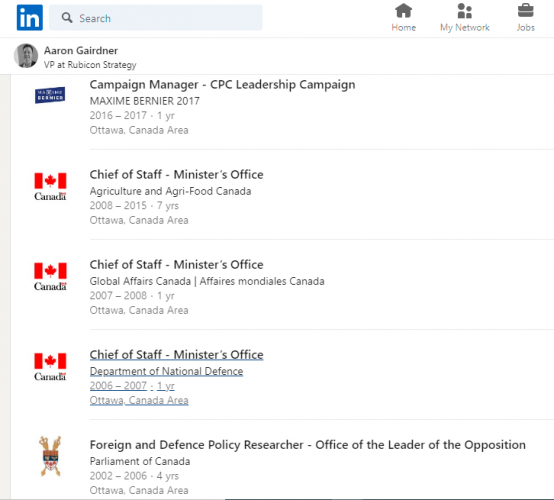This screenshot has height=500, width=554.
Task: Open Aaron Gairdner name link
Action: pyautogui.click(x=81, y=51)
